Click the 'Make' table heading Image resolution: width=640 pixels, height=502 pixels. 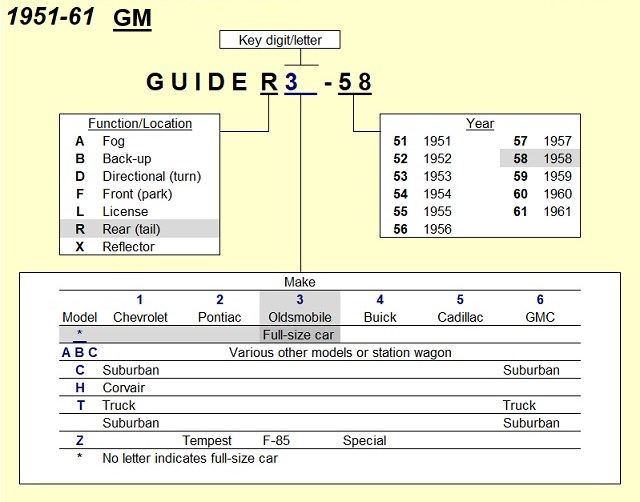300,282
